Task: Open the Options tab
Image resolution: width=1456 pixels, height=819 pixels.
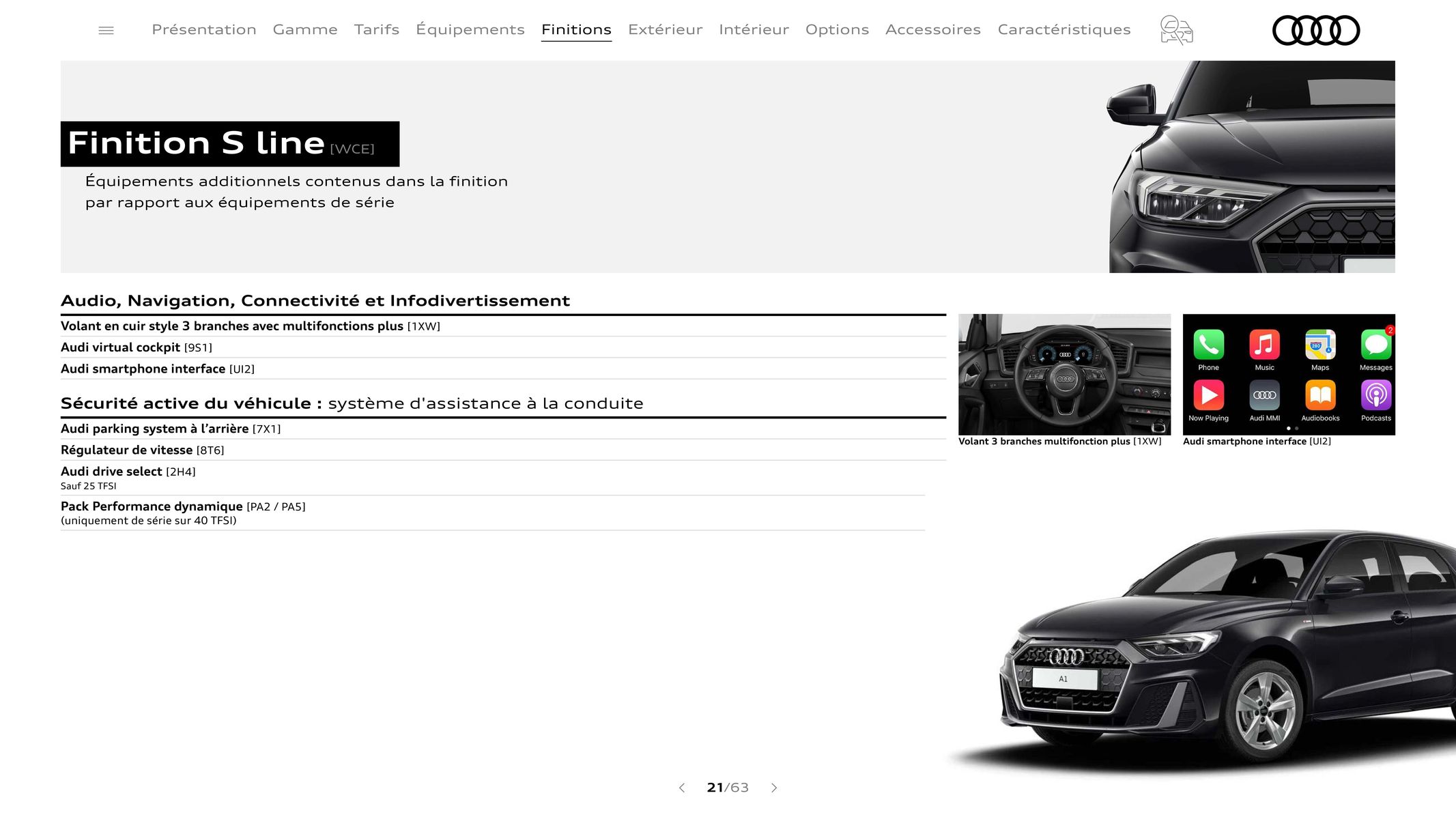Action: click(837, 29)
